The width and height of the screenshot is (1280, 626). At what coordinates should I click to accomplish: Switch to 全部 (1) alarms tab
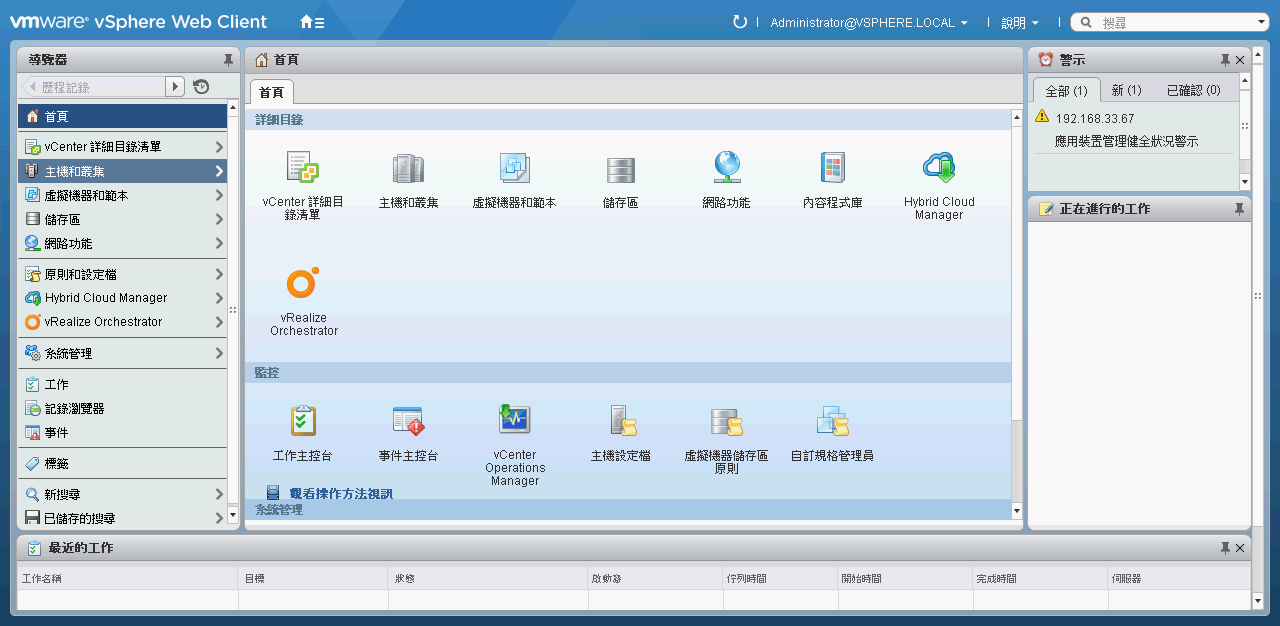(1066, 90)
